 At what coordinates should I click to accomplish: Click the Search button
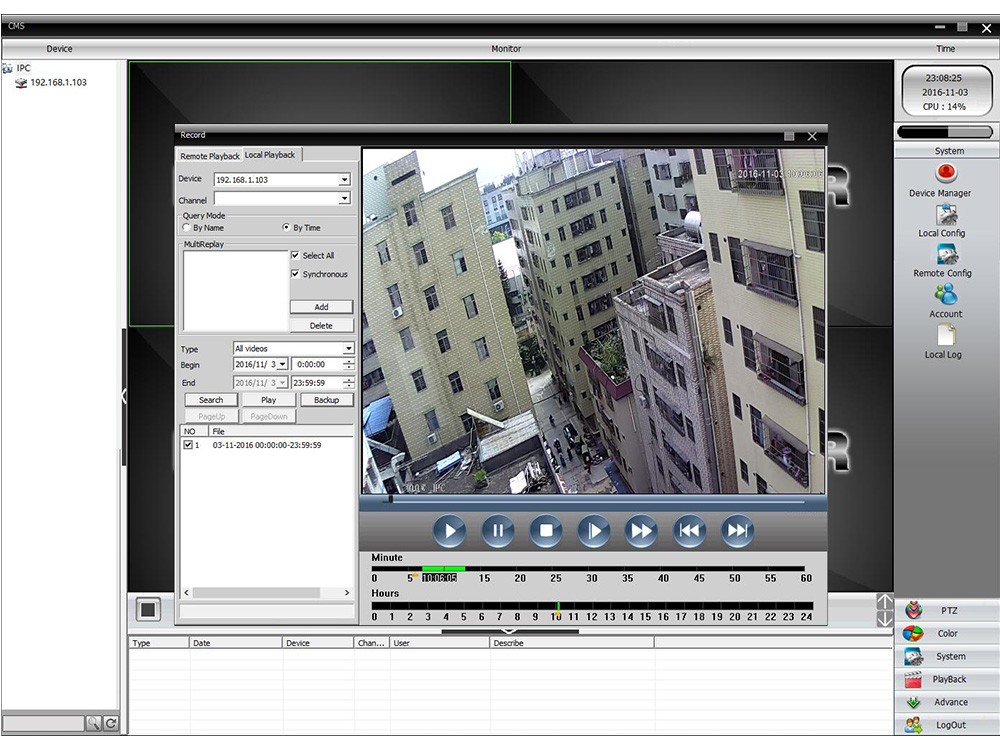[x=211, y=400]
